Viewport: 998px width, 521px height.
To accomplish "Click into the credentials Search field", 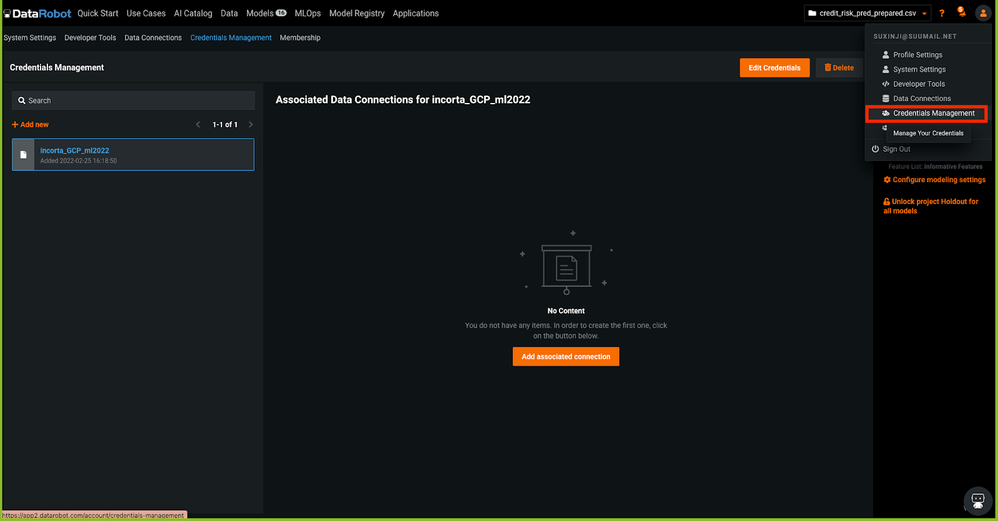I will click(x=133, y=101).
